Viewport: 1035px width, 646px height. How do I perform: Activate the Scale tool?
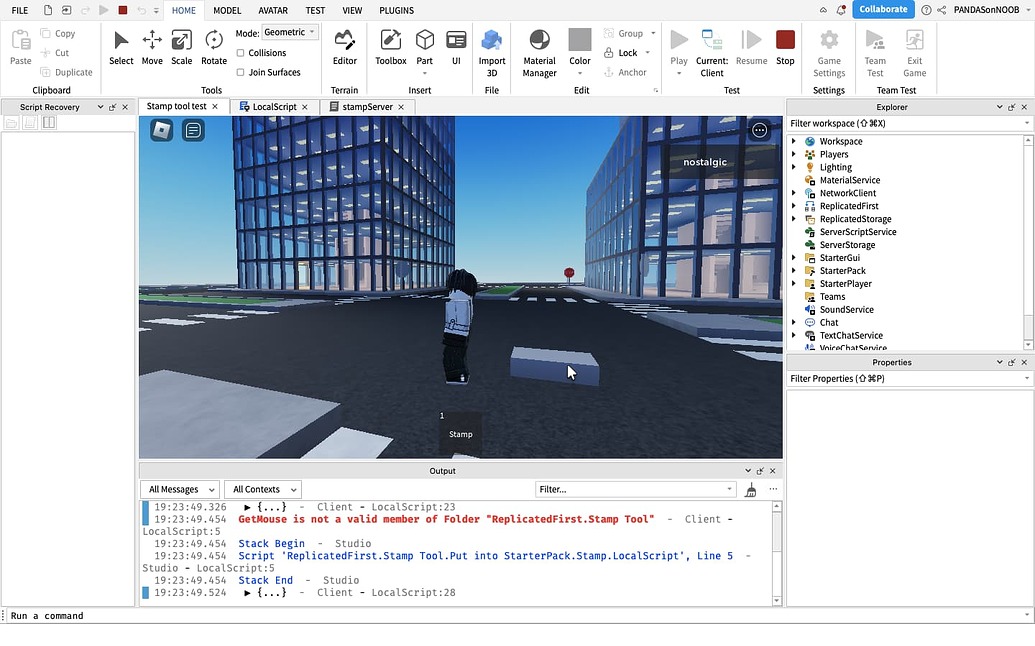(182, 52)
